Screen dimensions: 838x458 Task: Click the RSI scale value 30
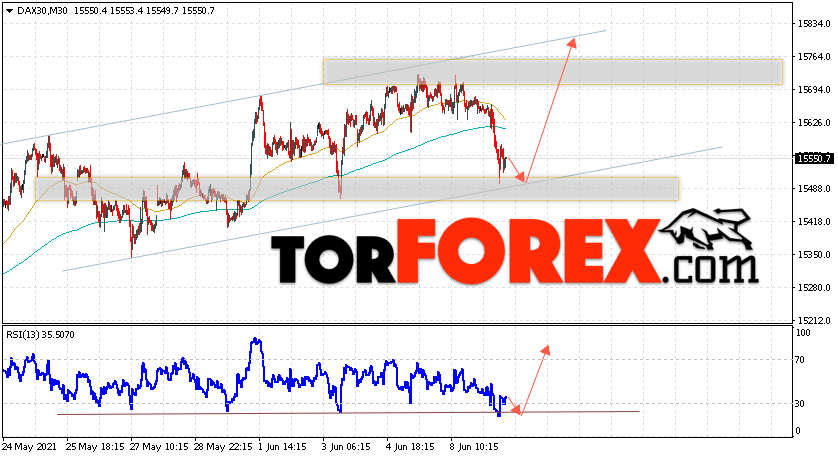pyautogui.click(x=800, y=404)
